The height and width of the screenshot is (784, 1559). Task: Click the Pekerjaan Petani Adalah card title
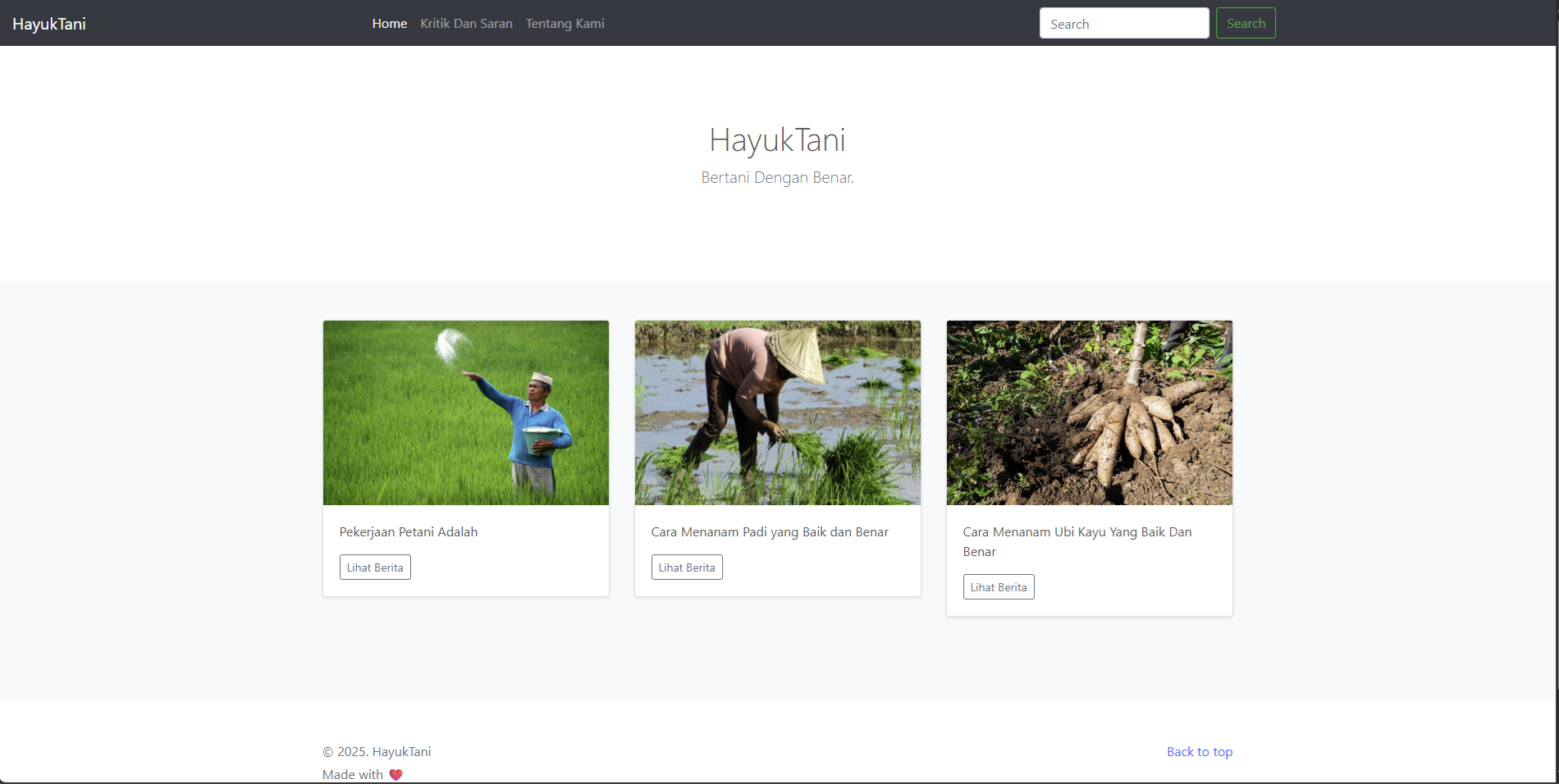click(409, 532)
